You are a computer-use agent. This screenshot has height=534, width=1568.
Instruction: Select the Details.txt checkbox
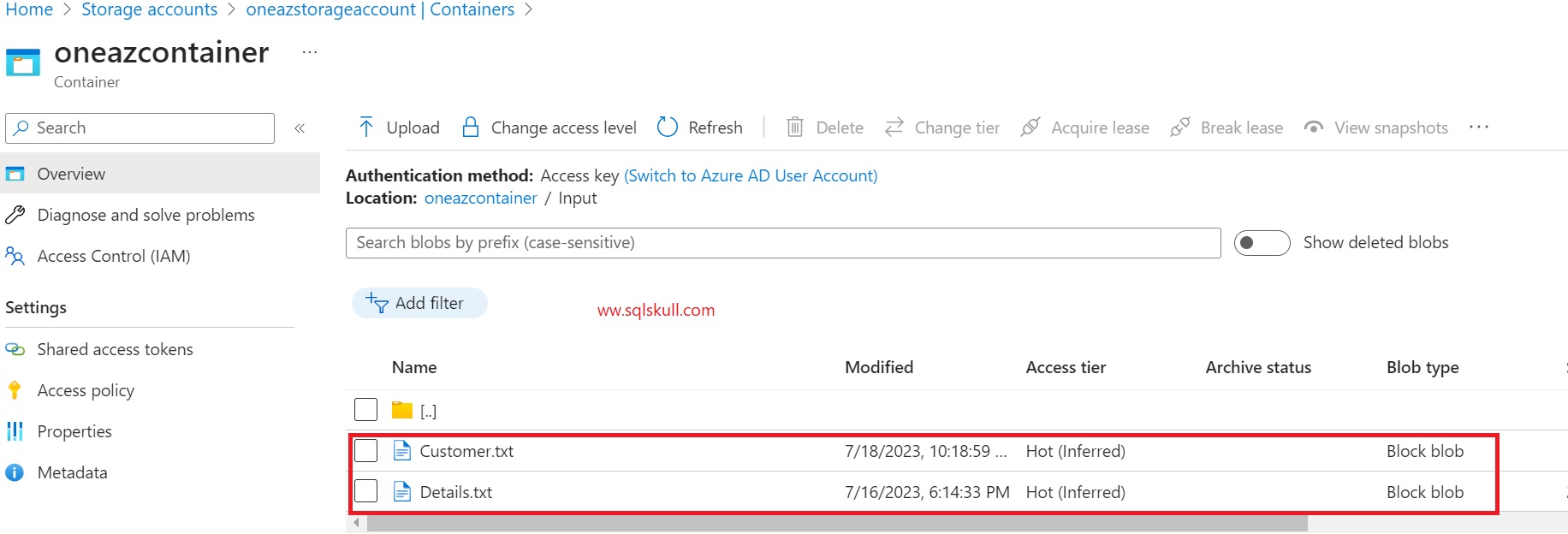pos(366,491)
